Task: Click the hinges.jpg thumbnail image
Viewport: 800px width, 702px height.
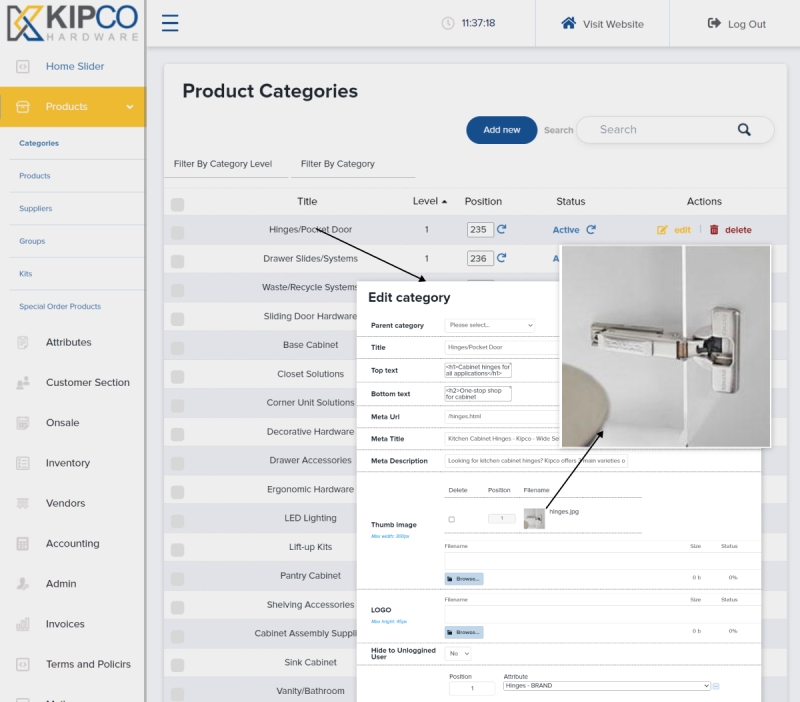Action: tap(533, 519)
